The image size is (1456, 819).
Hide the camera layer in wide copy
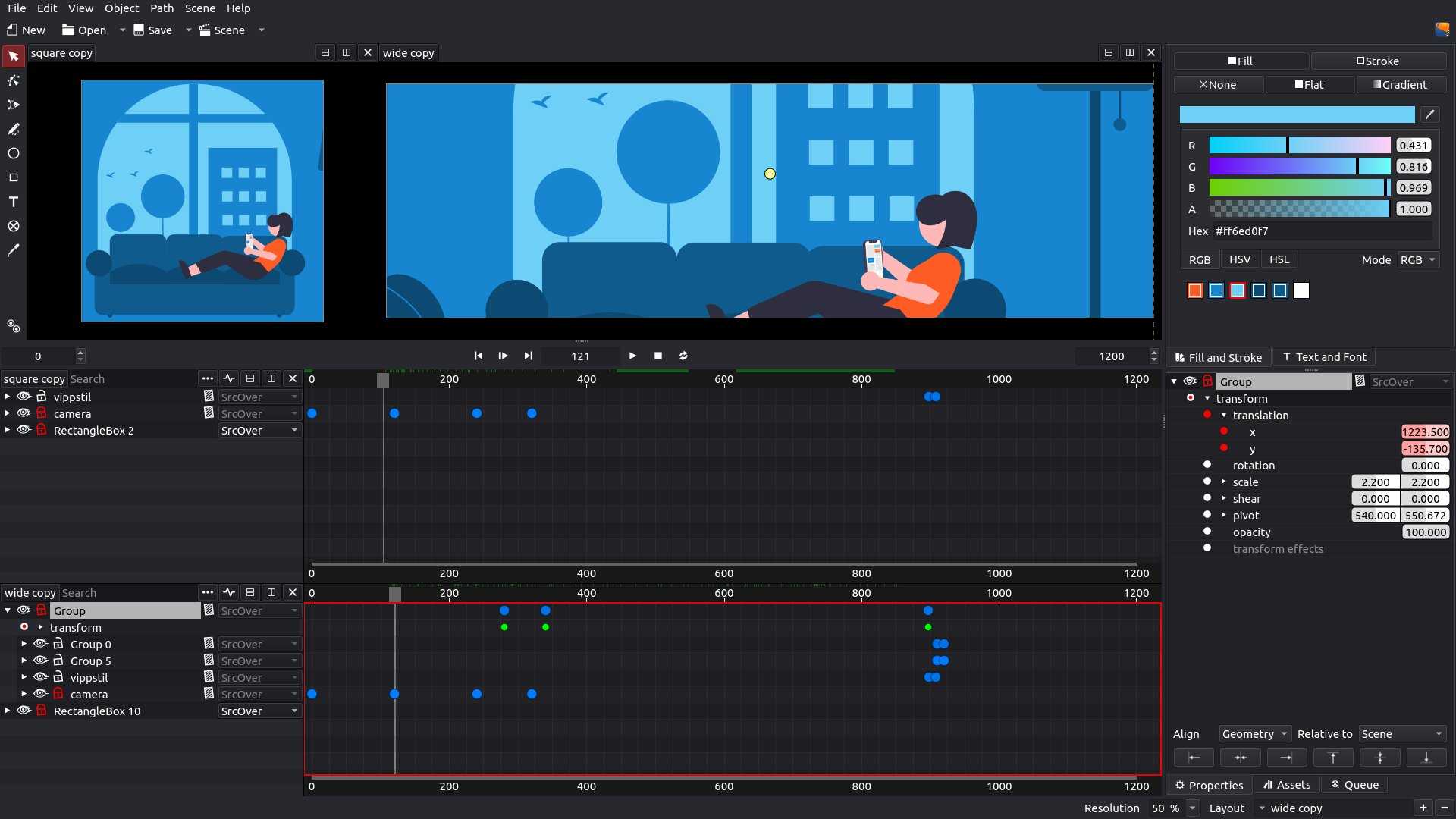coord(40,694)
